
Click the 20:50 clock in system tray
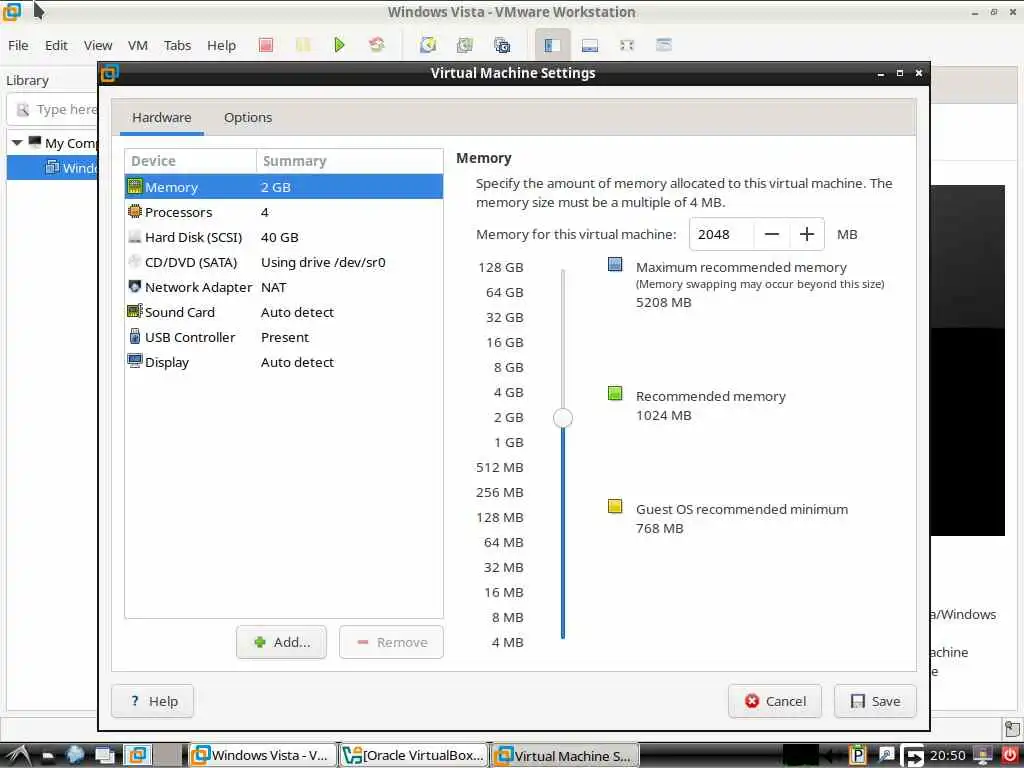tap(948, 756)
